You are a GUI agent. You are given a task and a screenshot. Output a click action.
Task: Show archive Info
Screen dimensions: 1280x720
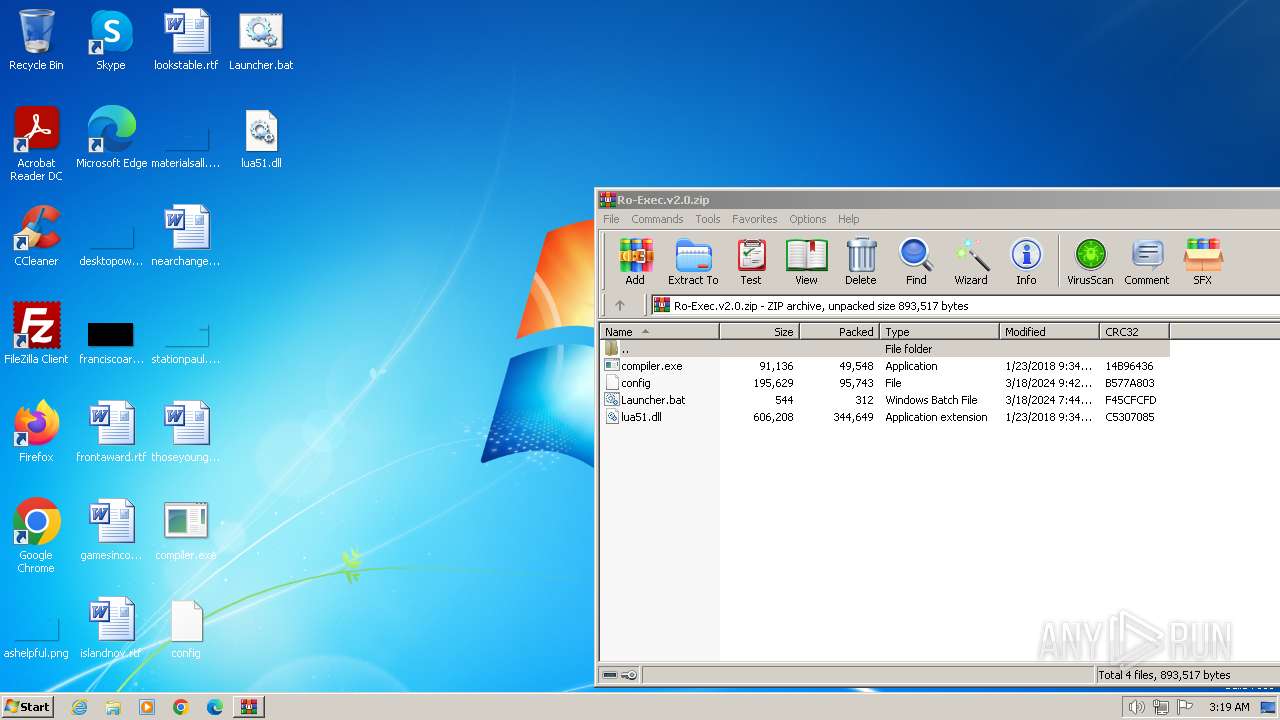coord(1026,262)
